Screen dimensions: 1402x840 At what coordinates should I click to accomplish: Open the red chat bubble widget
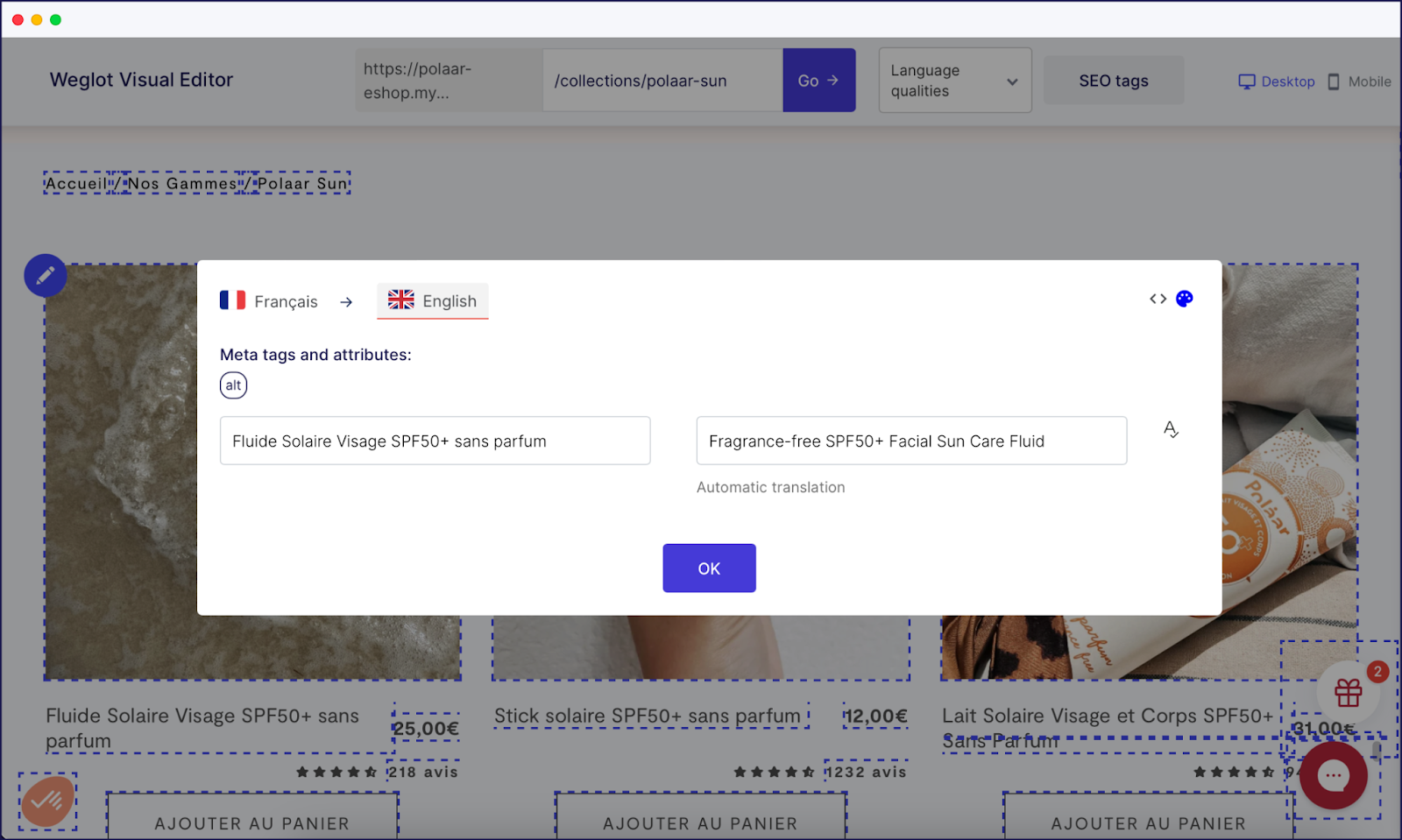(x=1334, y=775)
